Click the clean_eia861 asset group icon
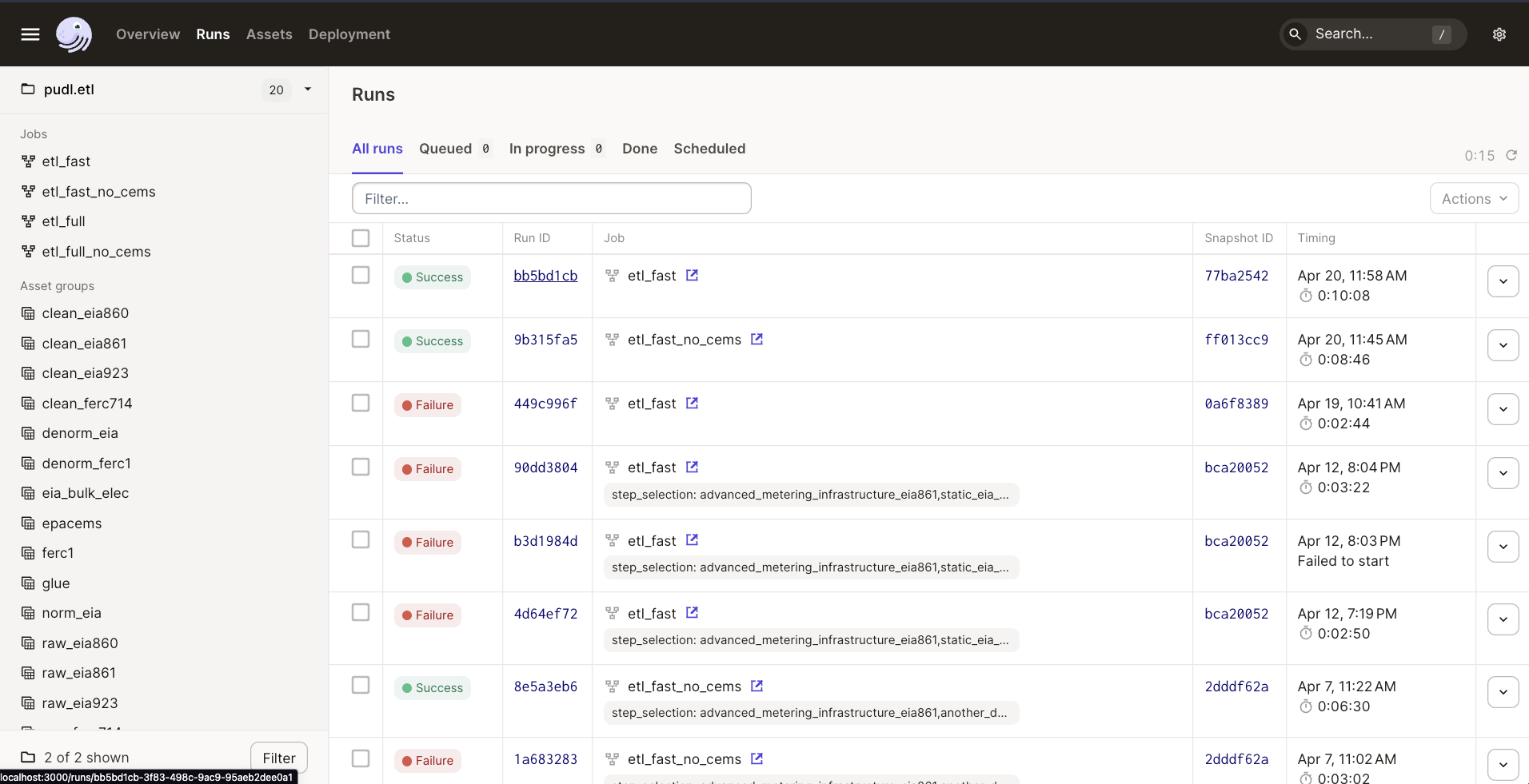 28,344
